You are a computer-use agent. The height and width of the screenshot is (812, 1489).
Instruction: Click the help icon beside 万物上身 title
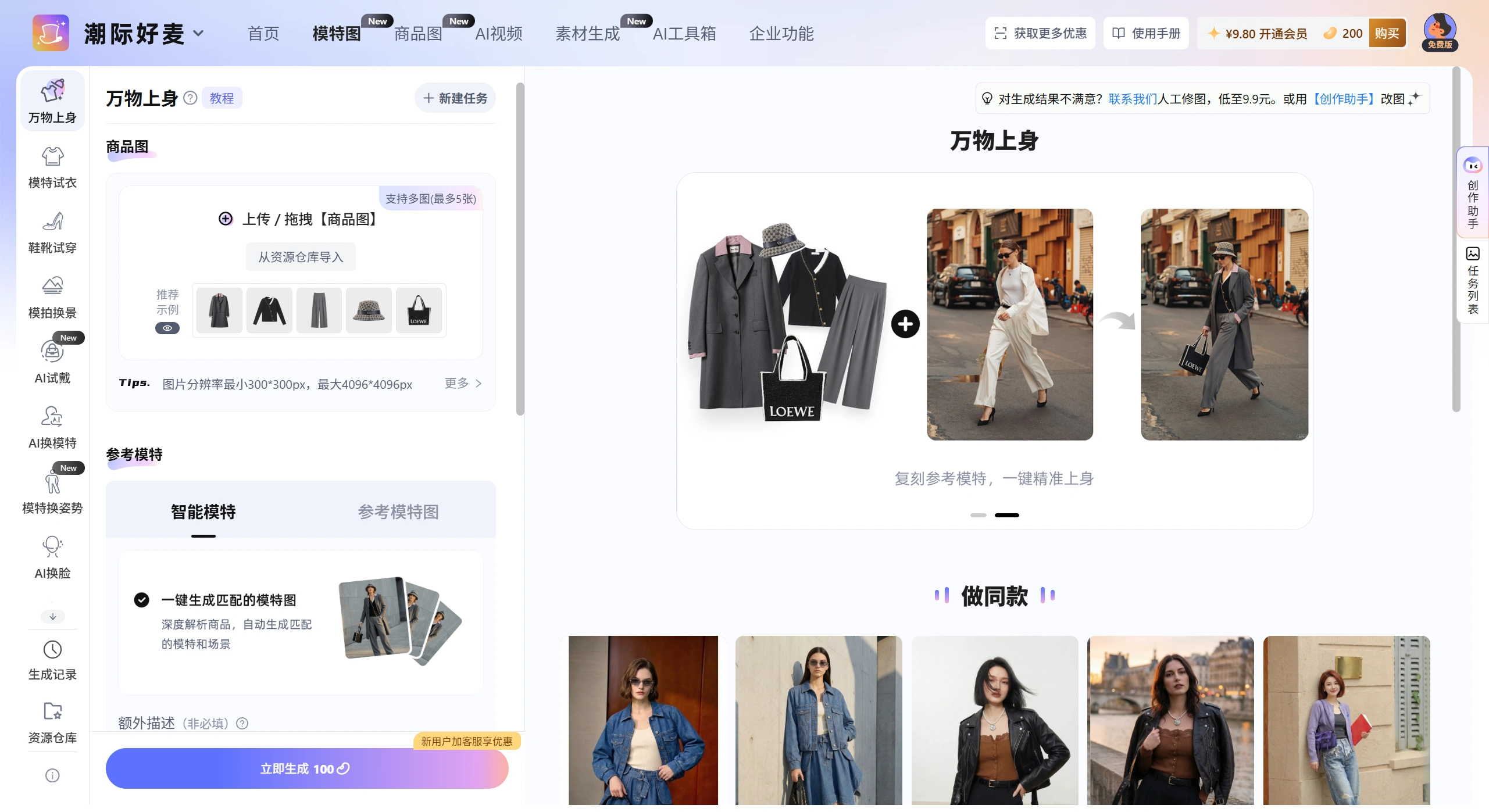coord(190,98)
